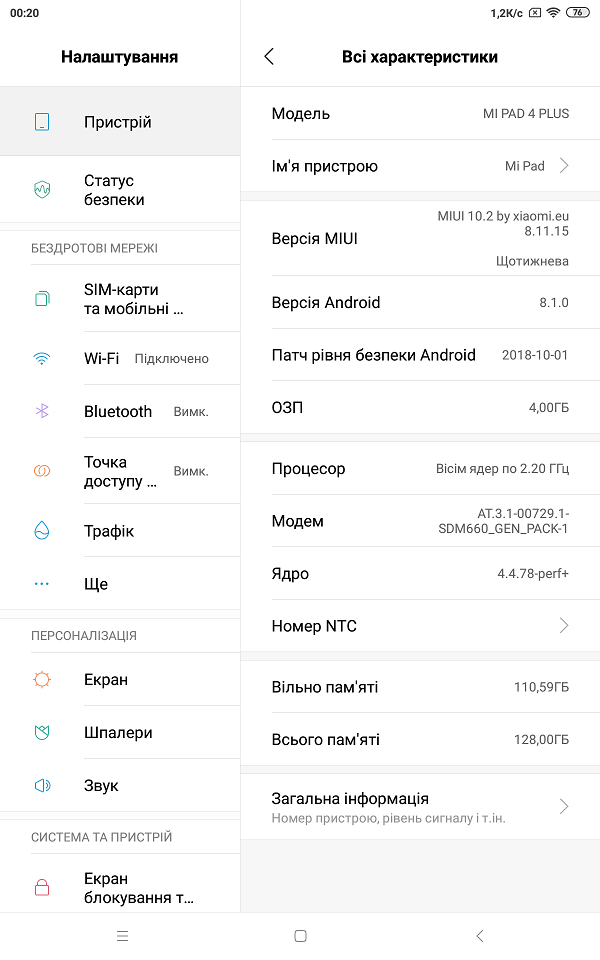The height and width of the screenshot is (960, 600).
Task: Open Статус безпеки settings
Action: click(x=120, y=190)
